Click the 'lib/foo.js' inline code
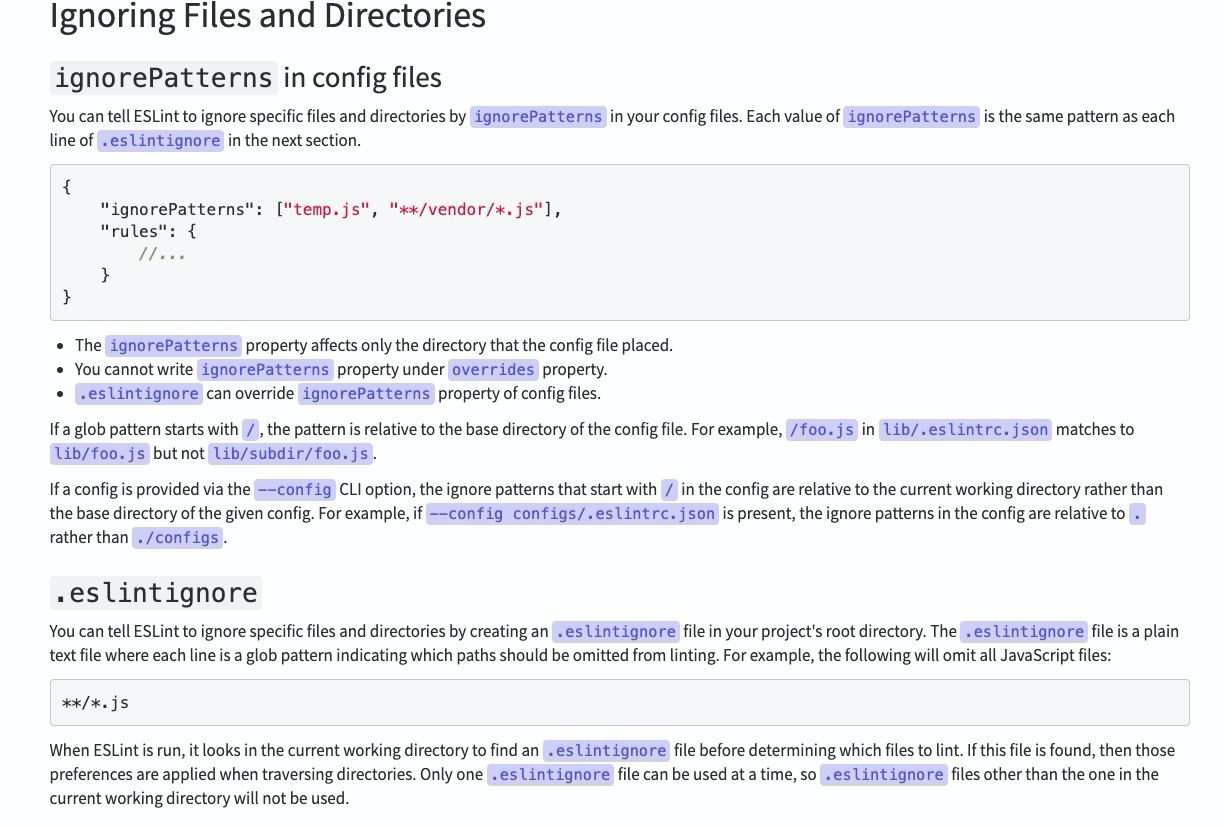The image size is (1225, 827). pos(99,453)
